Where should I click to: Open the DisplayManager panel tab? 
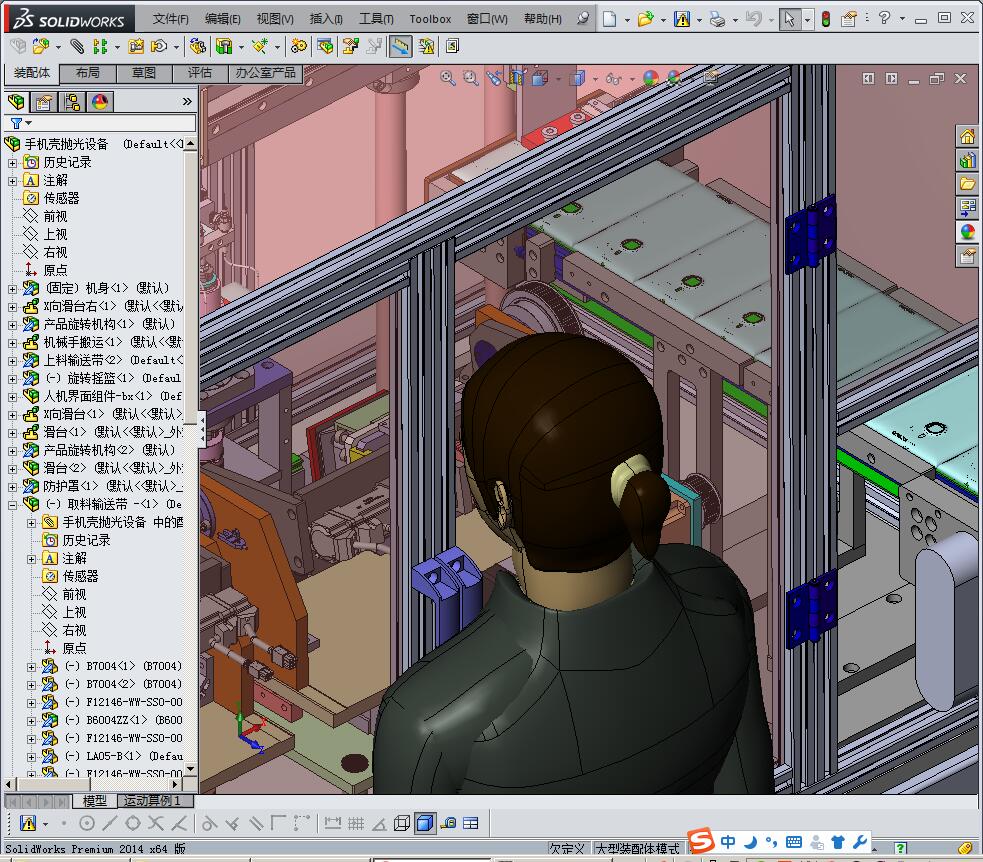click(x=100, y=102)
